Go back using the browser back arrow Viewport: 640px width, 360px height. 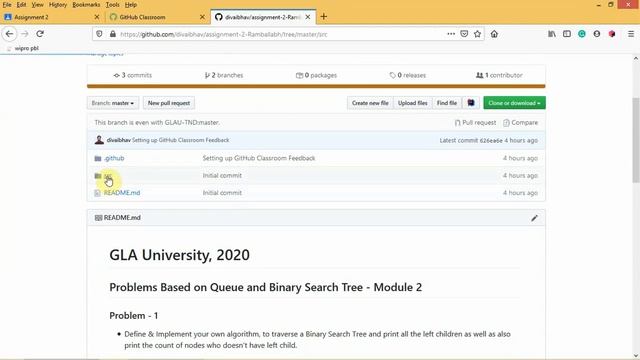(x=9, y=34)
